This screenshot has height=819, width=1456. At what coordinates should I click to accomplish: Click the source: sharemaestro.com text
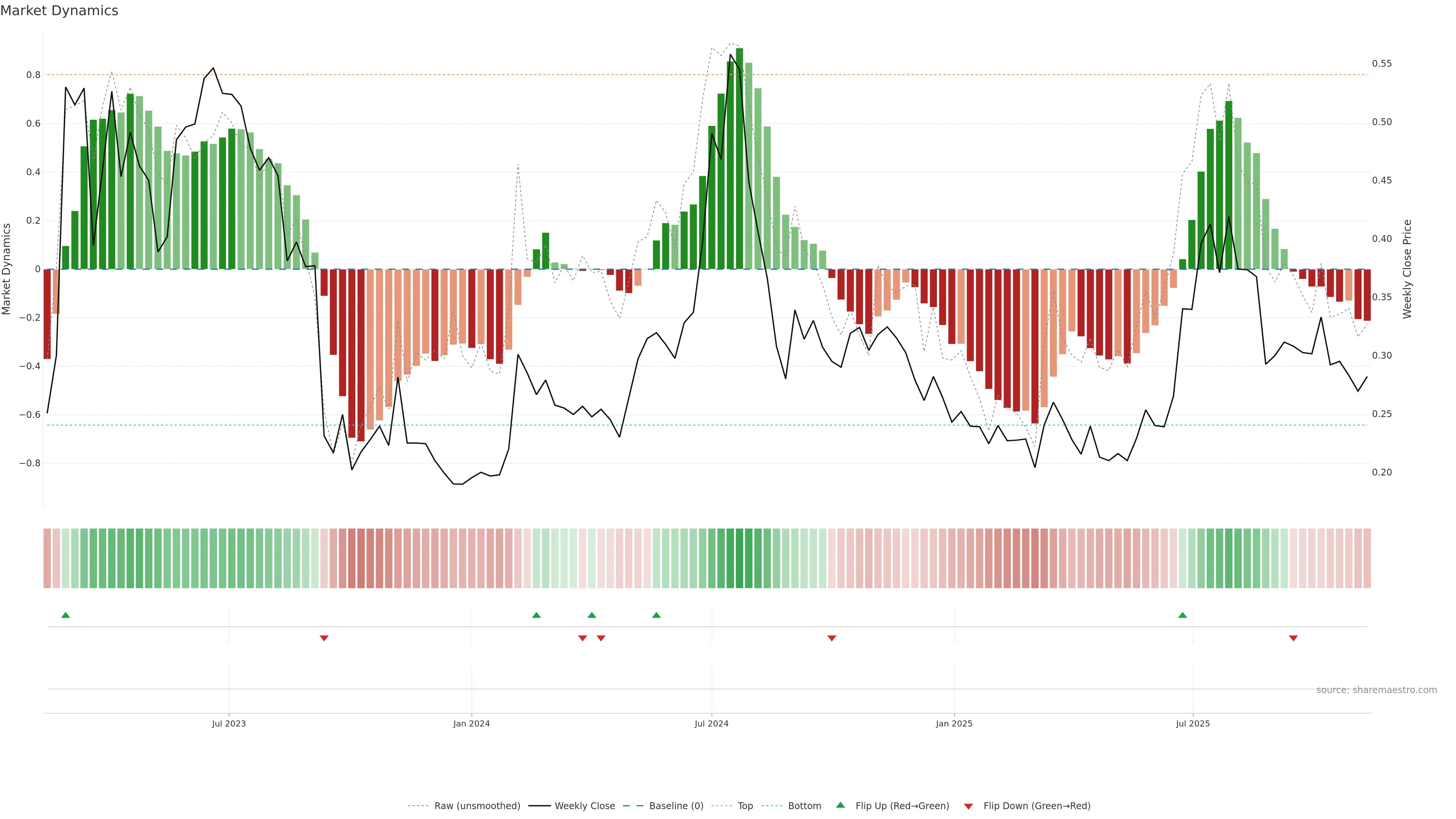coord(1376,690)
